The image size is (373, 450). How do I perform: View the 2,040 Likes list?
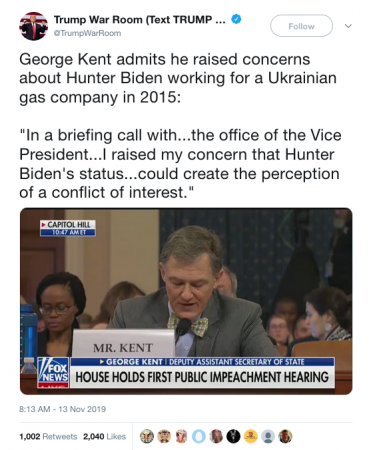point(104,436)
